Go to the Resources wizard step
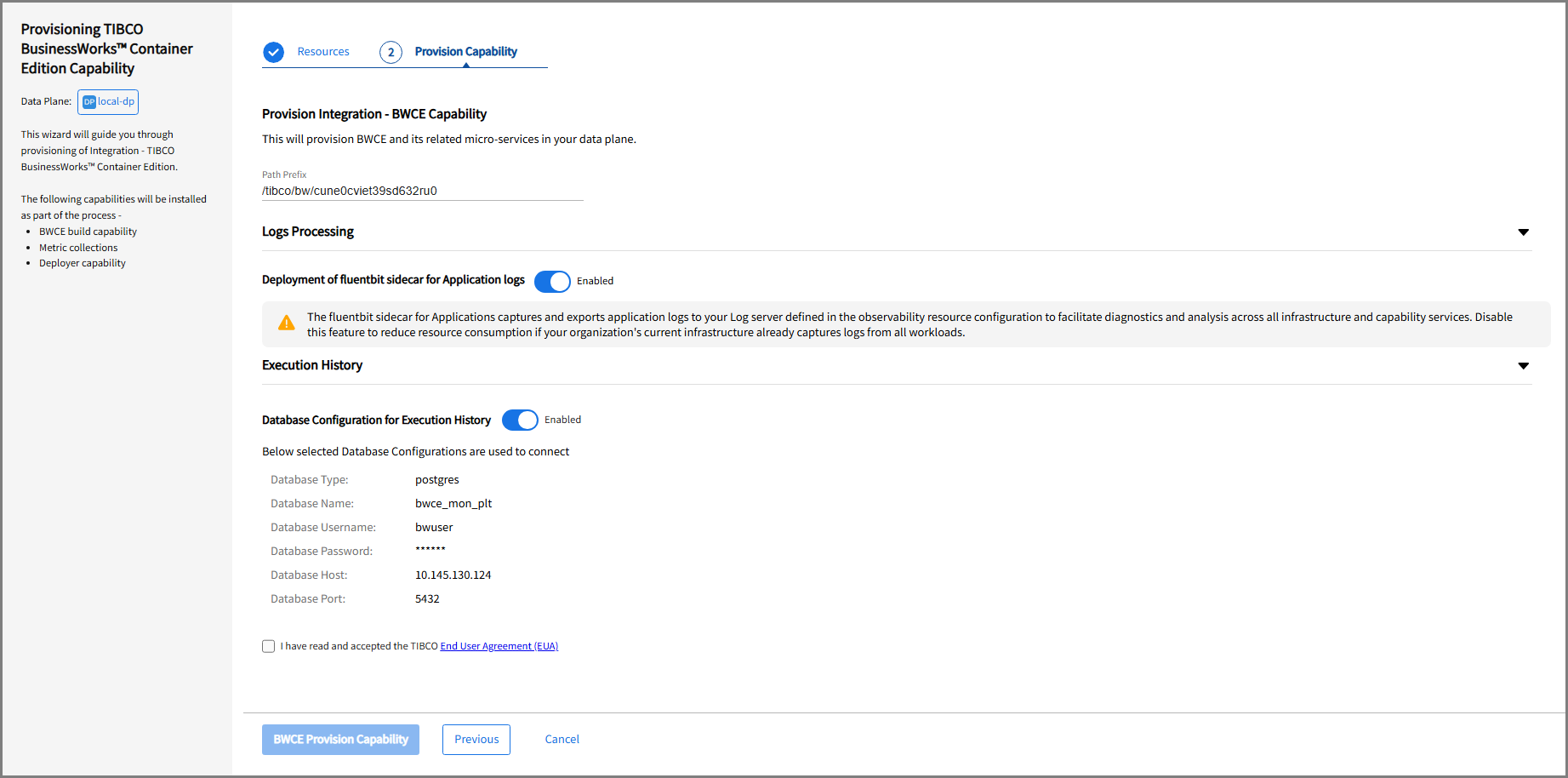The height and width of the screenshot is (778, 1568). pyautogui.click(x=323, y=52)
